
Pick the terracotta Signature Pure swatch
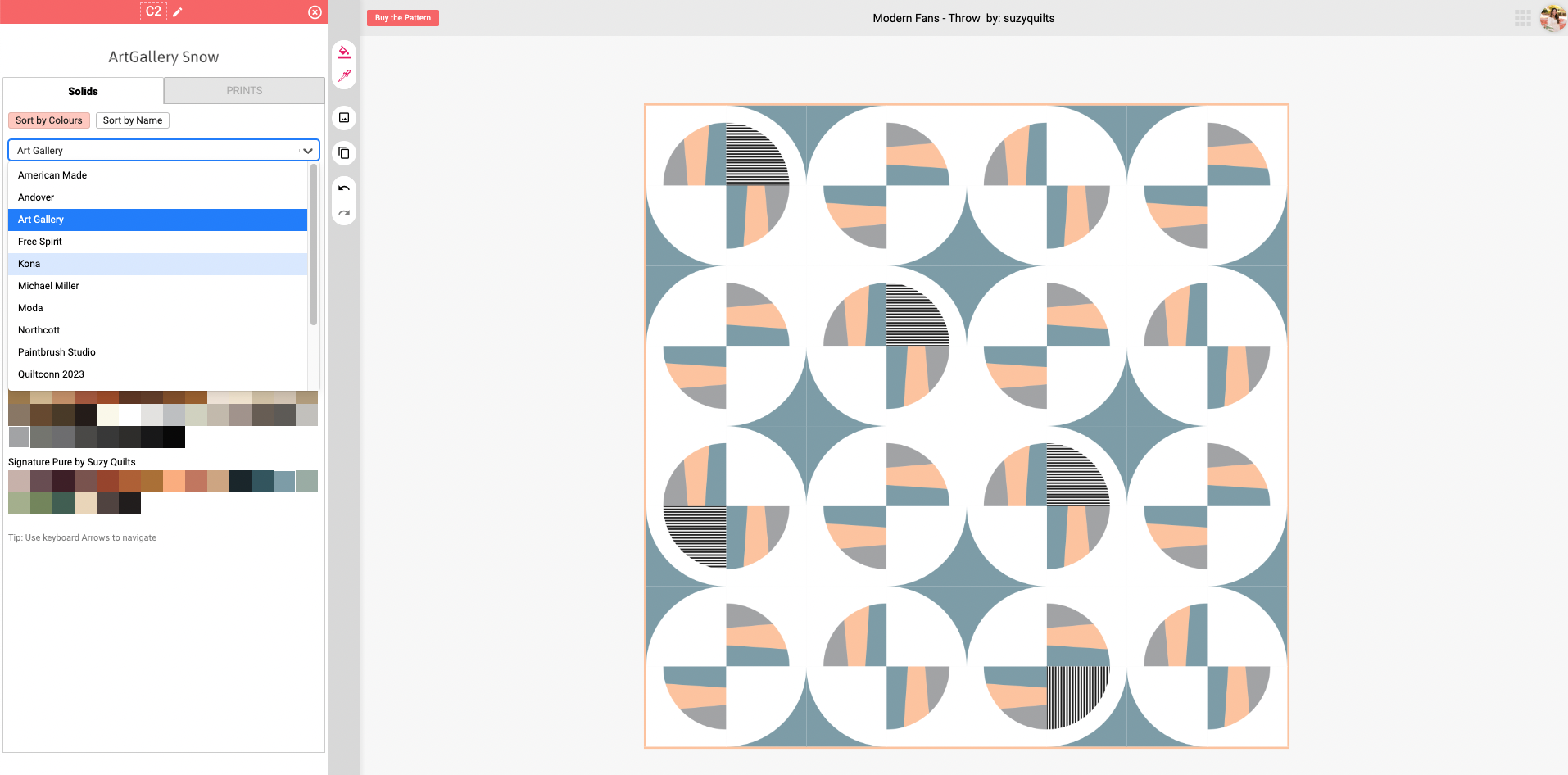click(x=196, y=482)
